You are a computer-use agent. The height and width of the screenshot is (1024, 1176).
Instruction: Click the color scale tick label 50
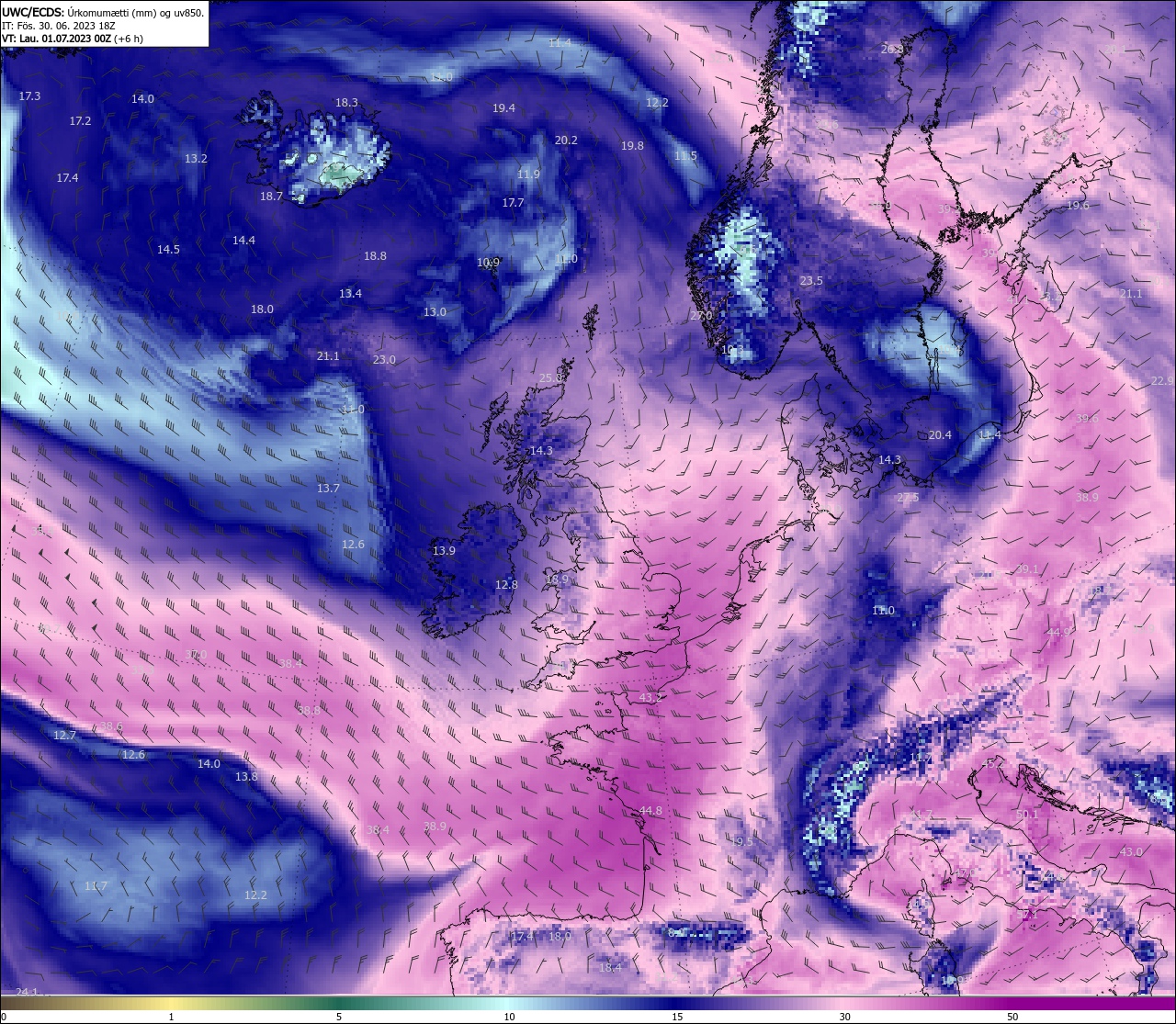(1012, 1017)
